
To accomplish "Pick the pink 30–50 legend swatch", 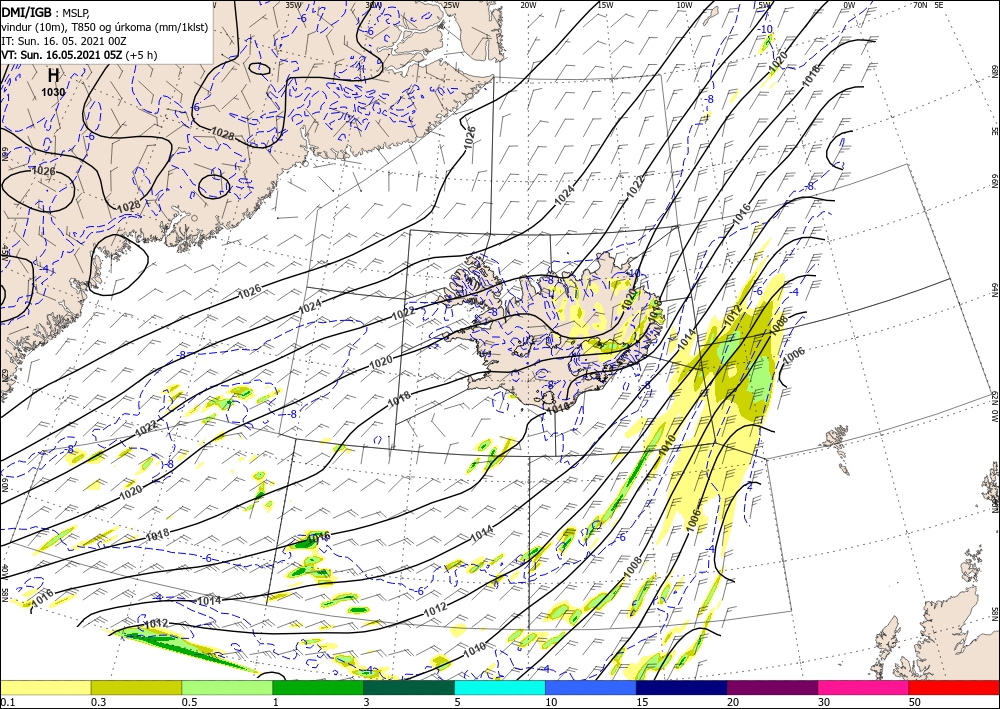I will (864, 687).
